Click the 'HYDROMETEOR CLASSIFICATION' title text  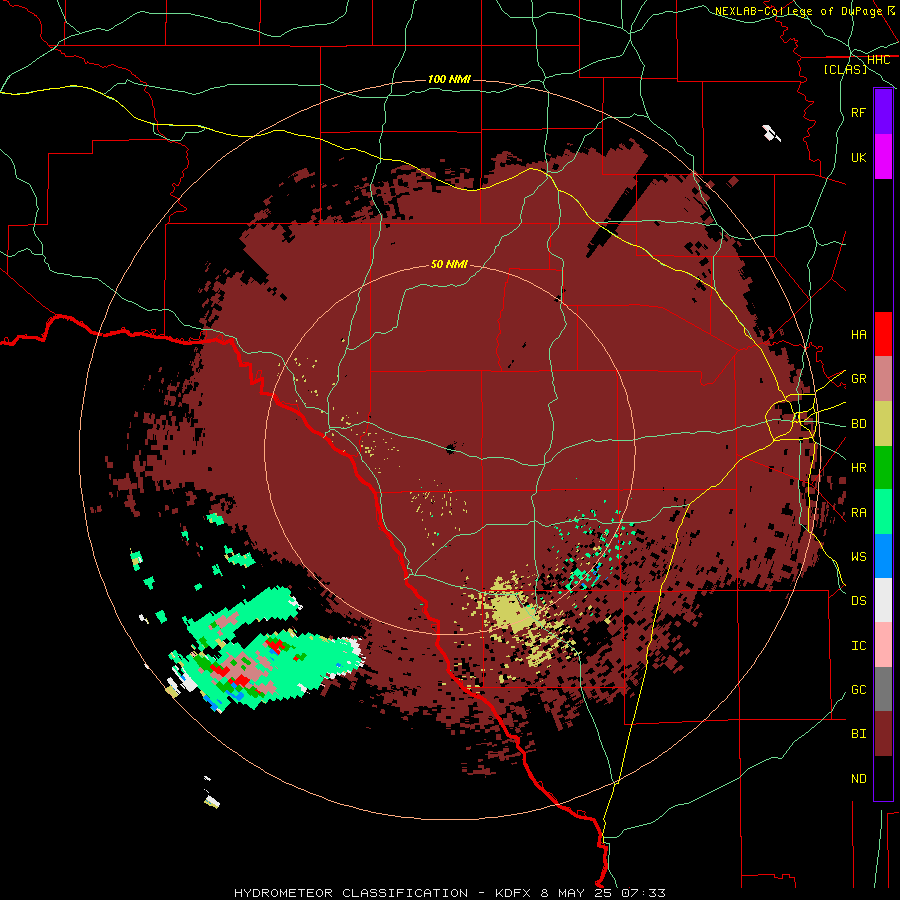pos(351,893)
